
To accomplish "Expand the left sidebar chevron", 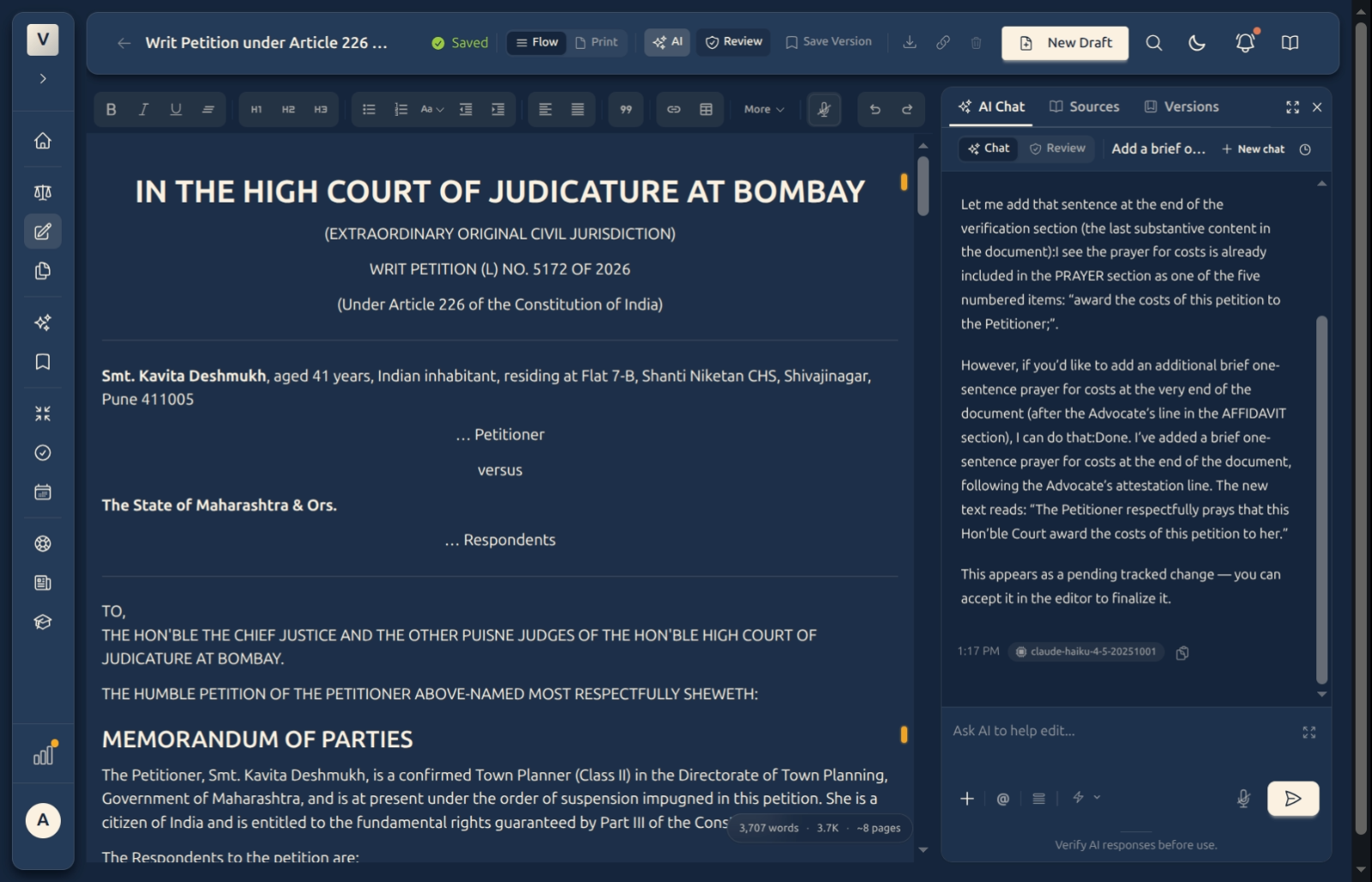I will point(43,79).
